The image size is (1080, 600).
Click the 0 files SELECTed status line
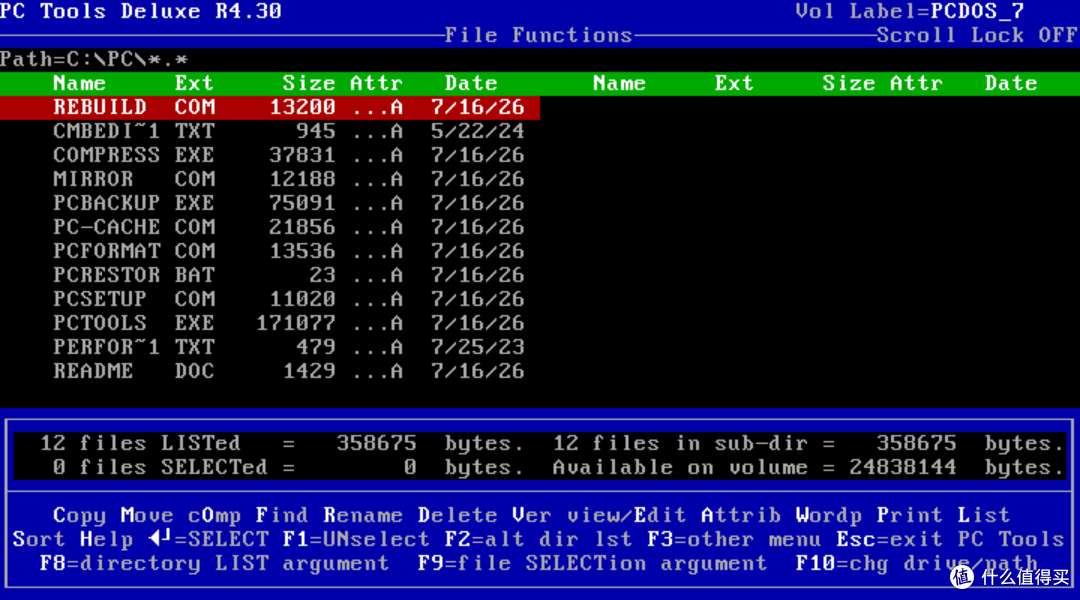point(289,468)
